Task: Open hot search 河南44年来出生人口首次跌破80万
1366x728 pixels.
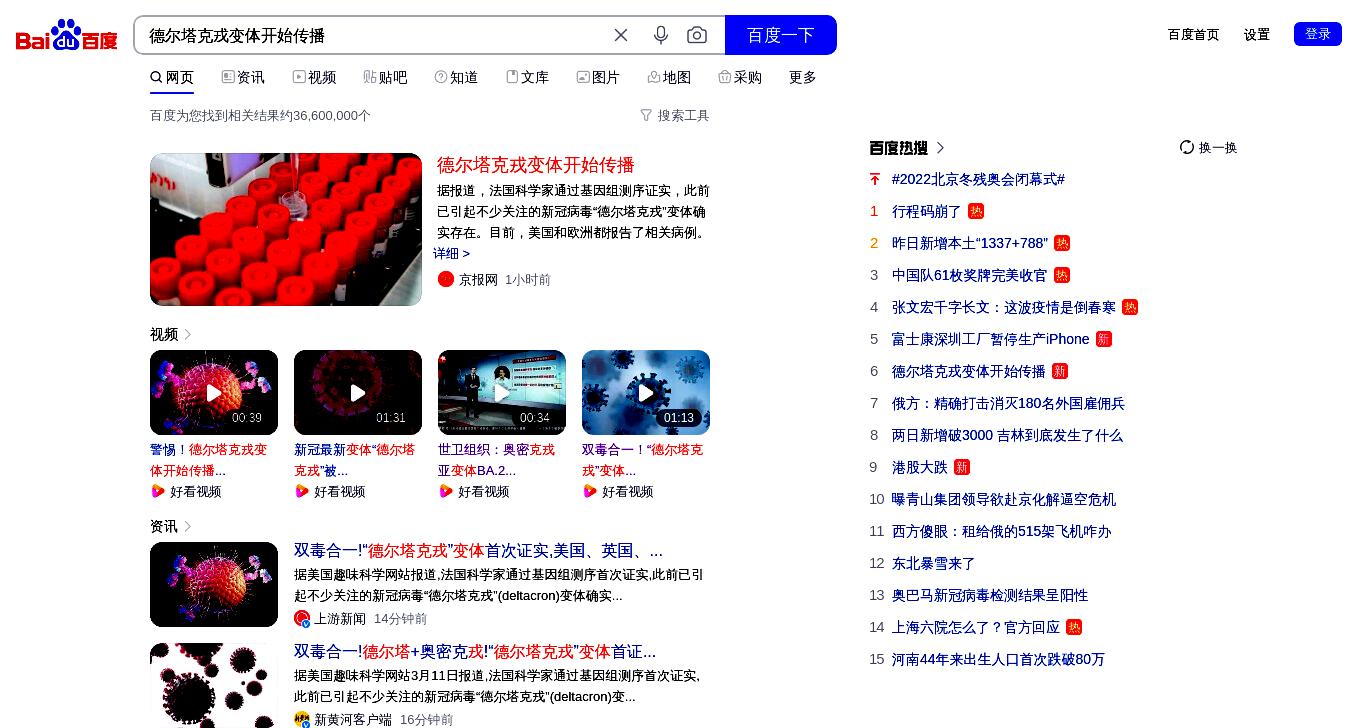Action: pyautogui.click(x=998, y=659)
